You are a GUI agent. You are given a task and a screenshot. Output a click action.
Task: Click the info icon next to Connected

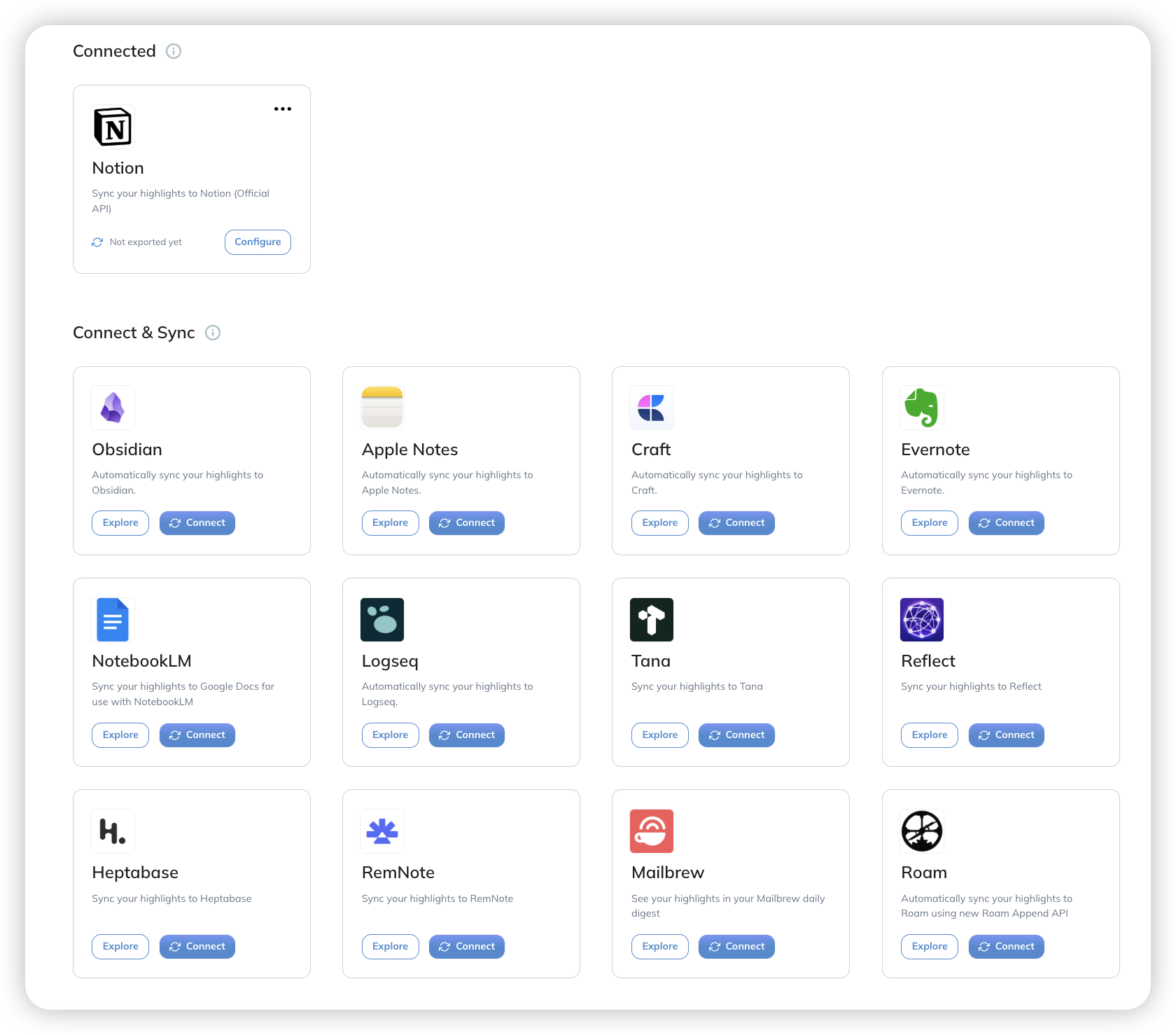tap(174, 51)
